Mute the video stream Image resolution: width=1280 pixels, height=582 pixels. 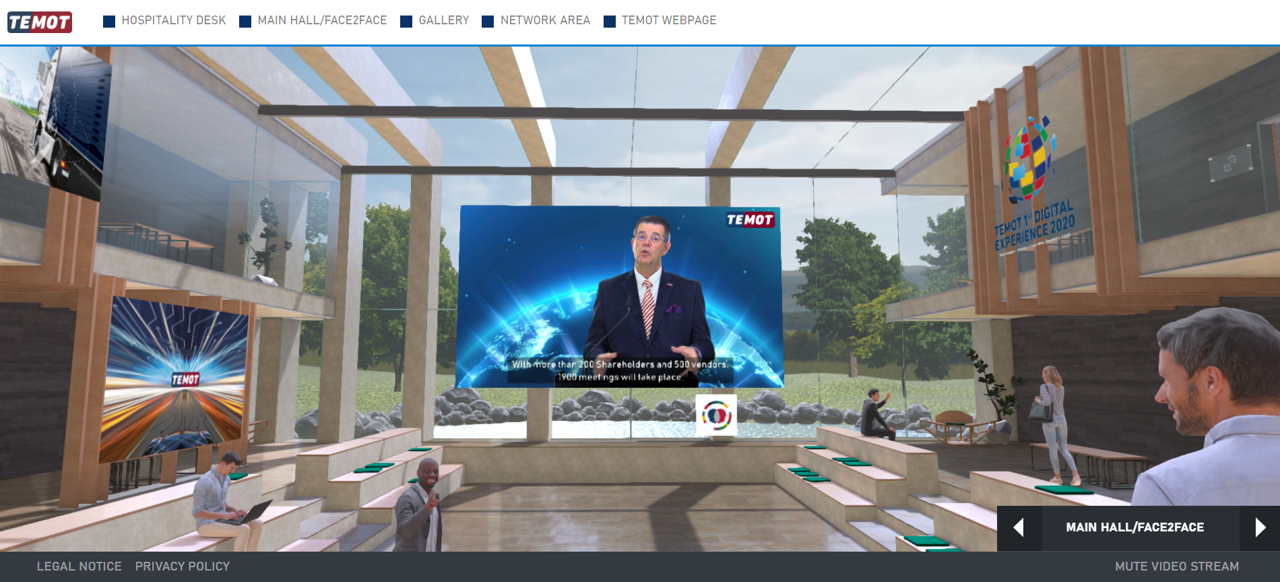click(x=1177, y=566)
